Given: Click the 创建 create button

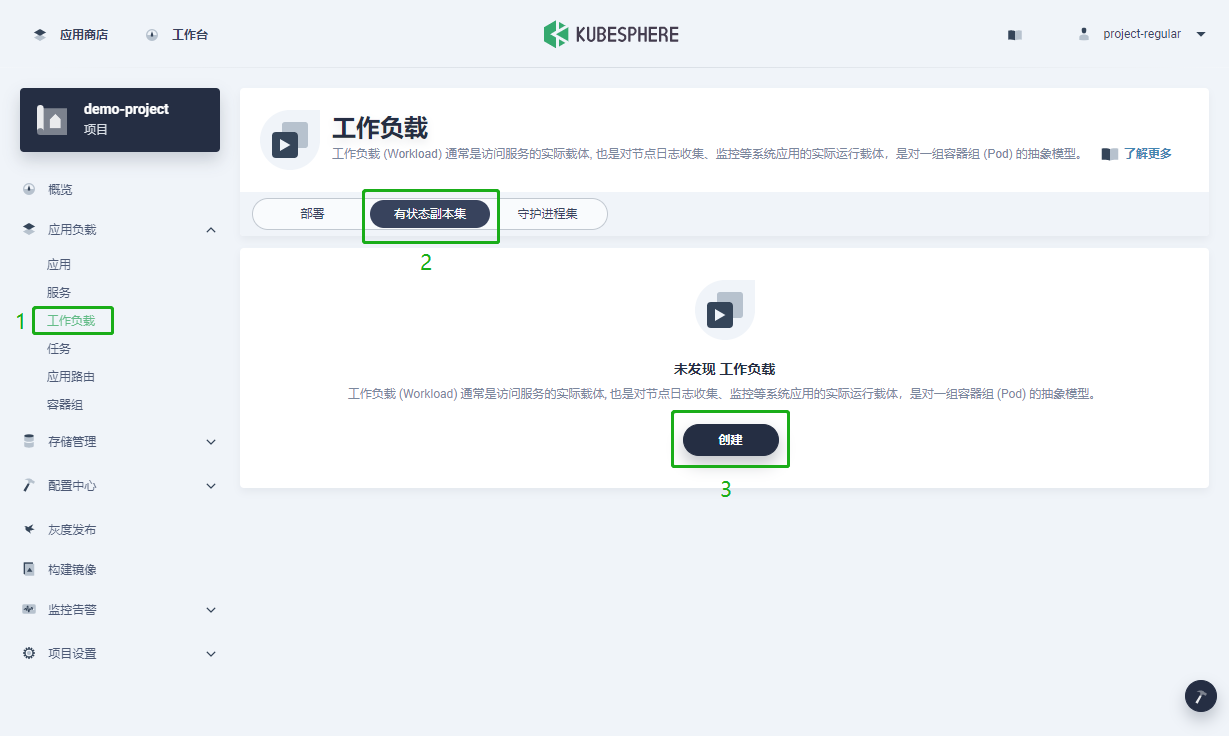Looking at the screenshot, I should (x=730, y=440).
